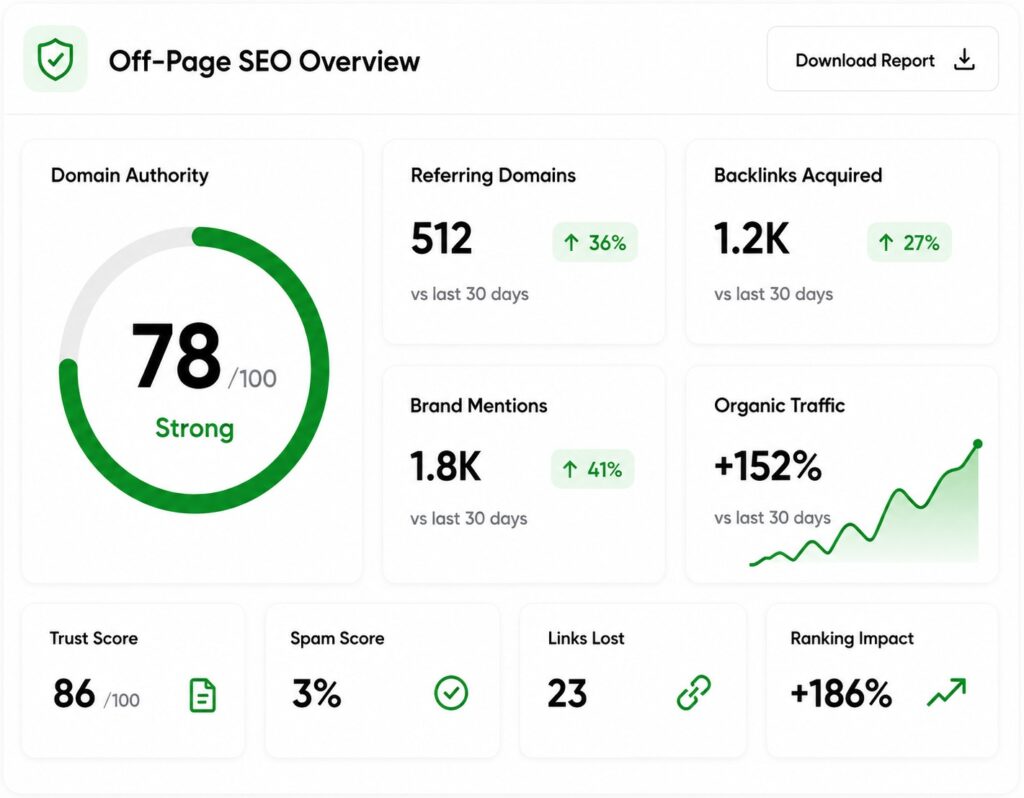Screen dimensions: 1024x798
Task: Click the up arrow in the 36% badge
Action: (x=571, y=243)
